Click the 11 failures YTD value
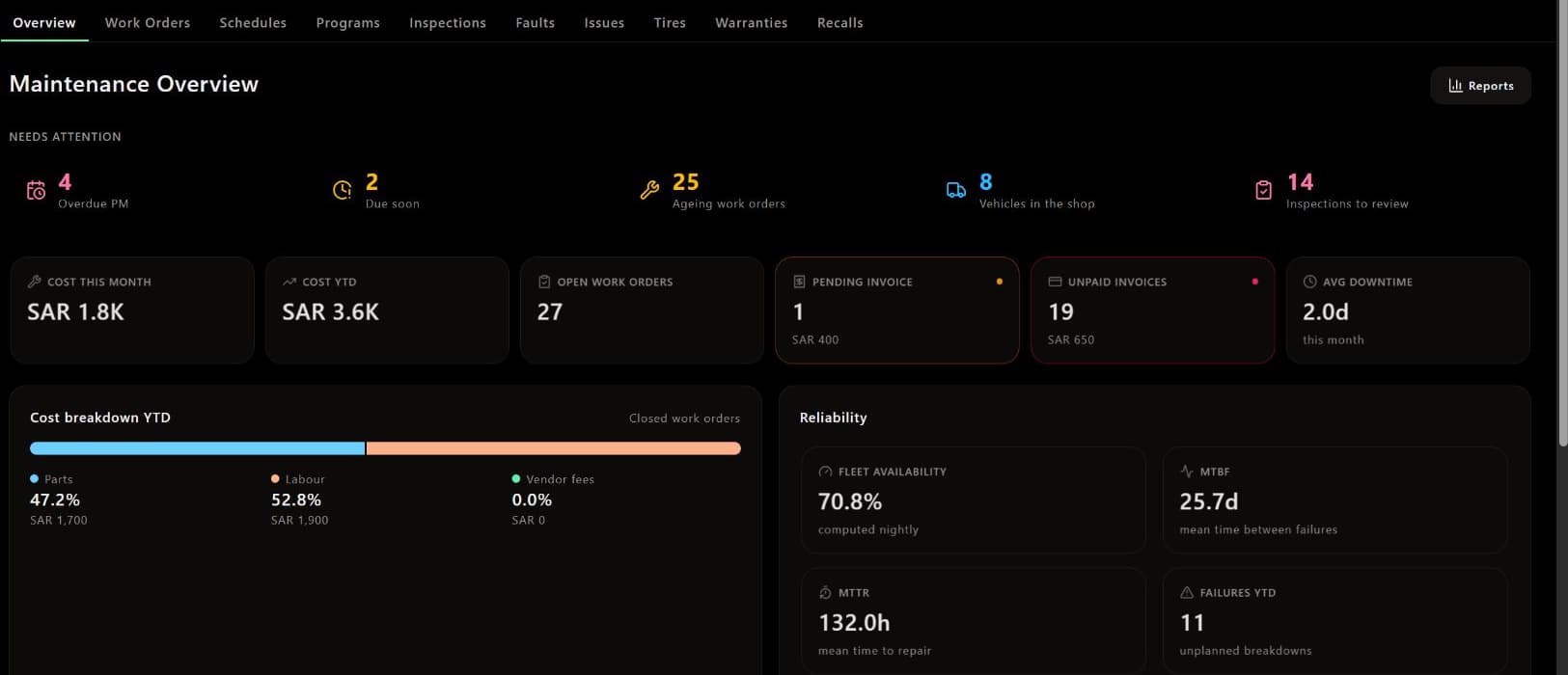Image resolution: width=1568 pixels, height=675 pixels. click(1192, 623)
